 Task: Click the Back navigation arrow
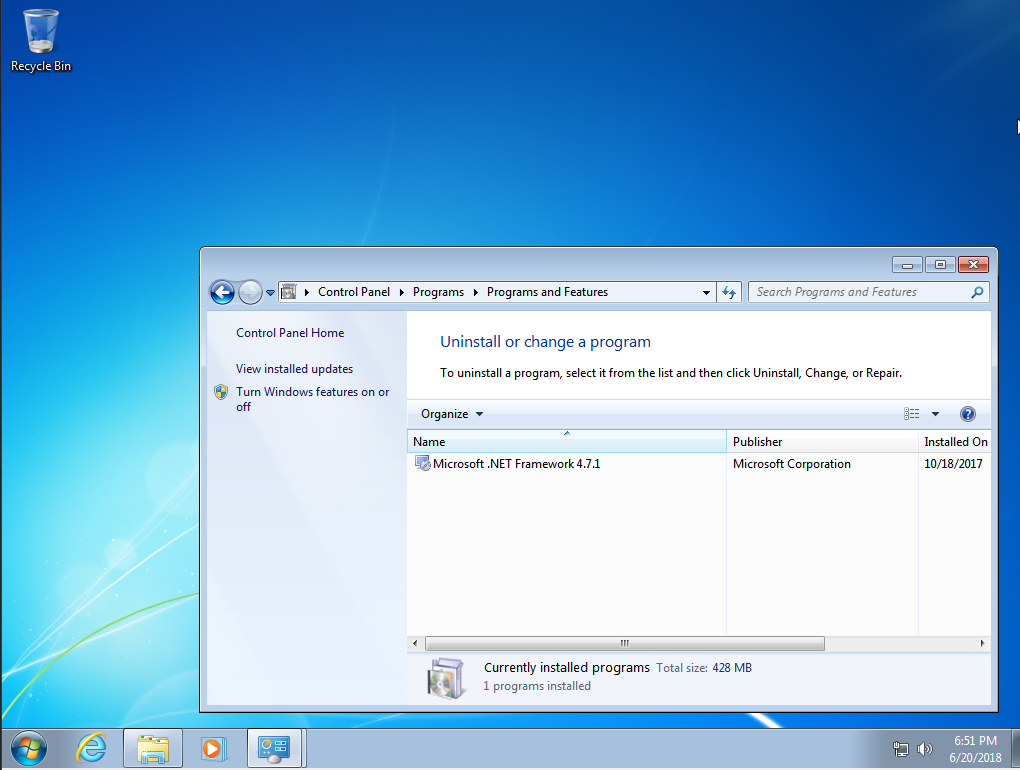[x=222, y=293]
